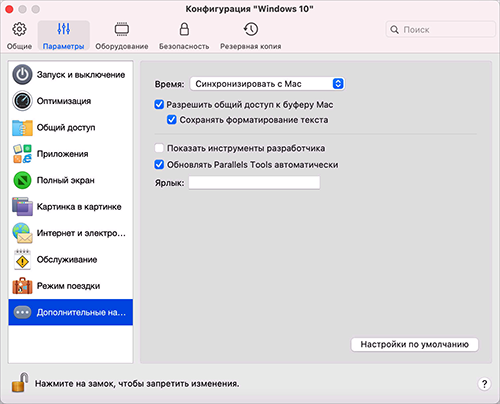Close the configuration window with red button
This screenshot has height=404, width=500.
pos(9,9)
